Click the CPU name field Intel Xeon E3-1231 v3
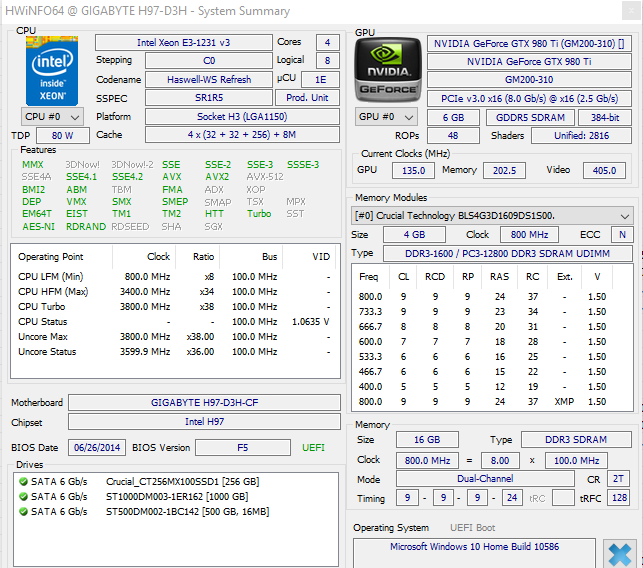The height and width of the screenshot is (568, 643). click(x=184, y=43)
